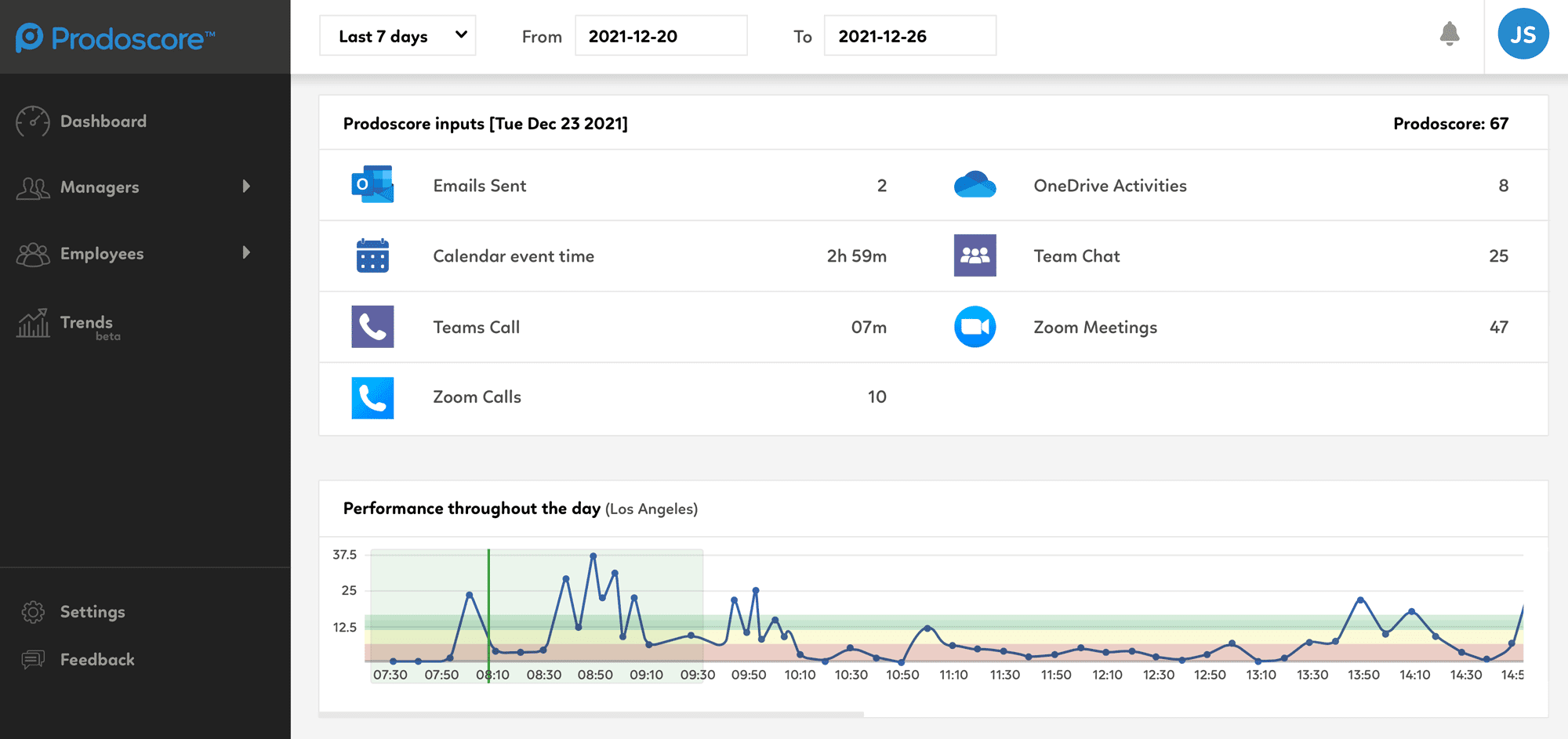Click the From date field 2021-12-20
Viewport: 1568px width, 739px height.
[661, 36]
